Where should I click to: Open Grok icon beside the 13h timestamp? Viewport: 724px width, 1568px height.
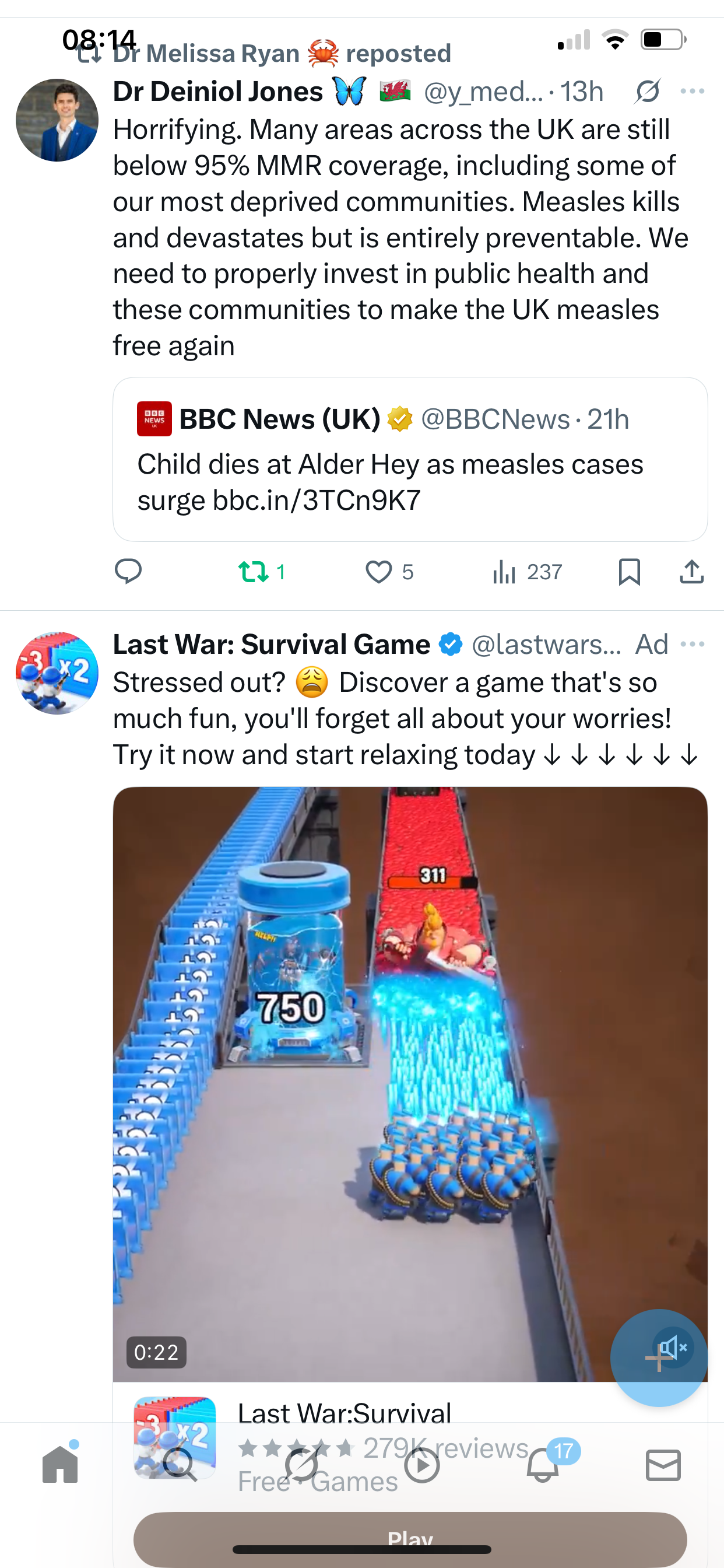[647, 92]
